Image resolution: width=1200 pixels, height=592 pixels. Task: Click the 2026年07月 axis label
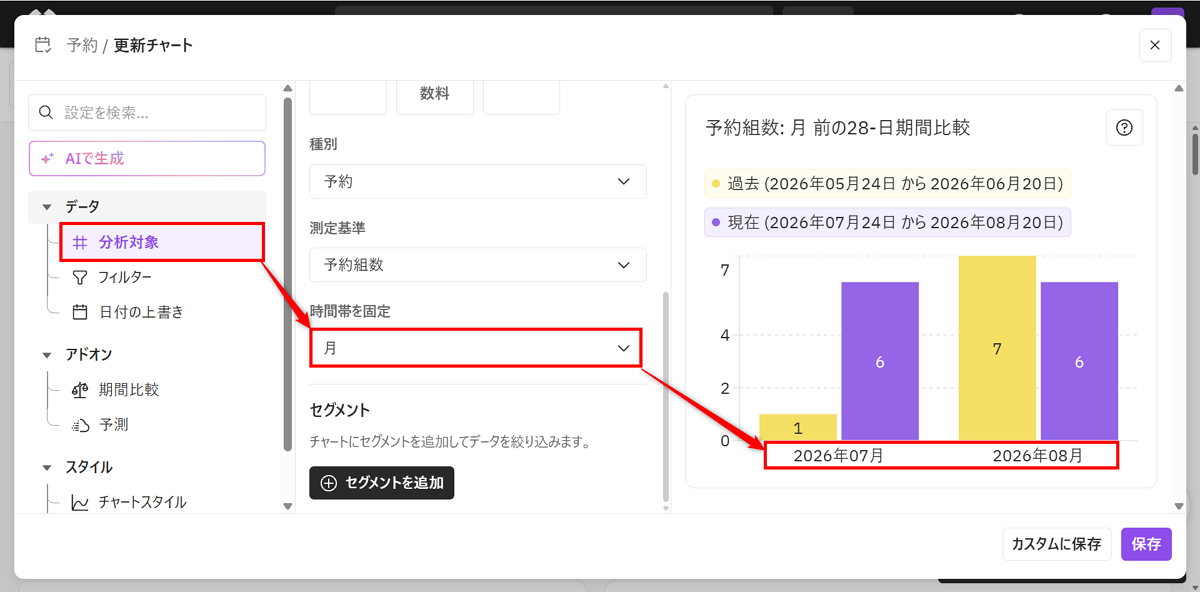tap(838, 455)
